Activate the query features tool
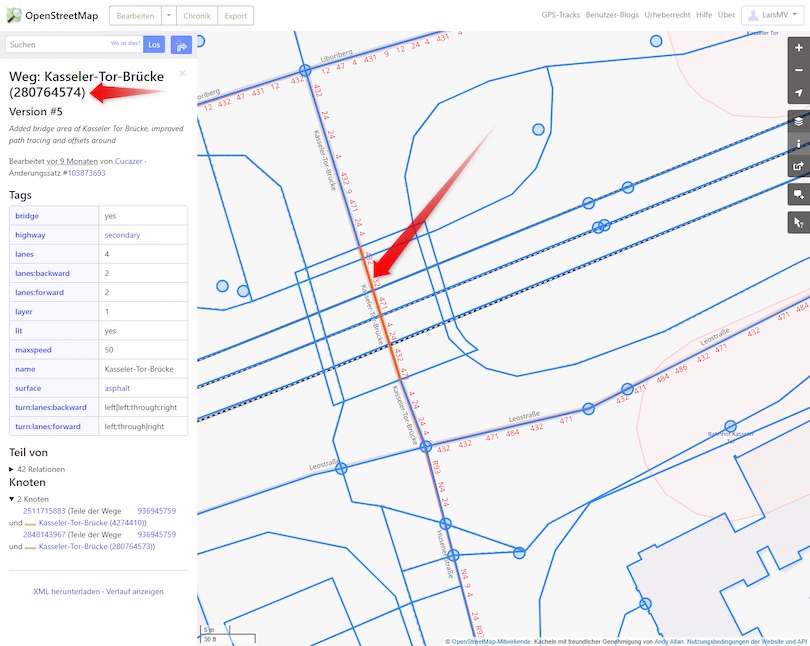Viewport: 810px width, 646px height. [x=799, y=223]
